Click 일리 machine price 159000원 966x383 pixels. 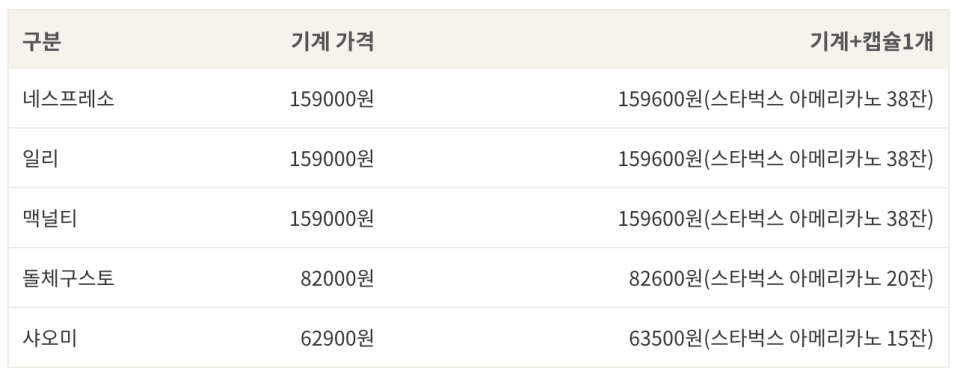[332, 158]
